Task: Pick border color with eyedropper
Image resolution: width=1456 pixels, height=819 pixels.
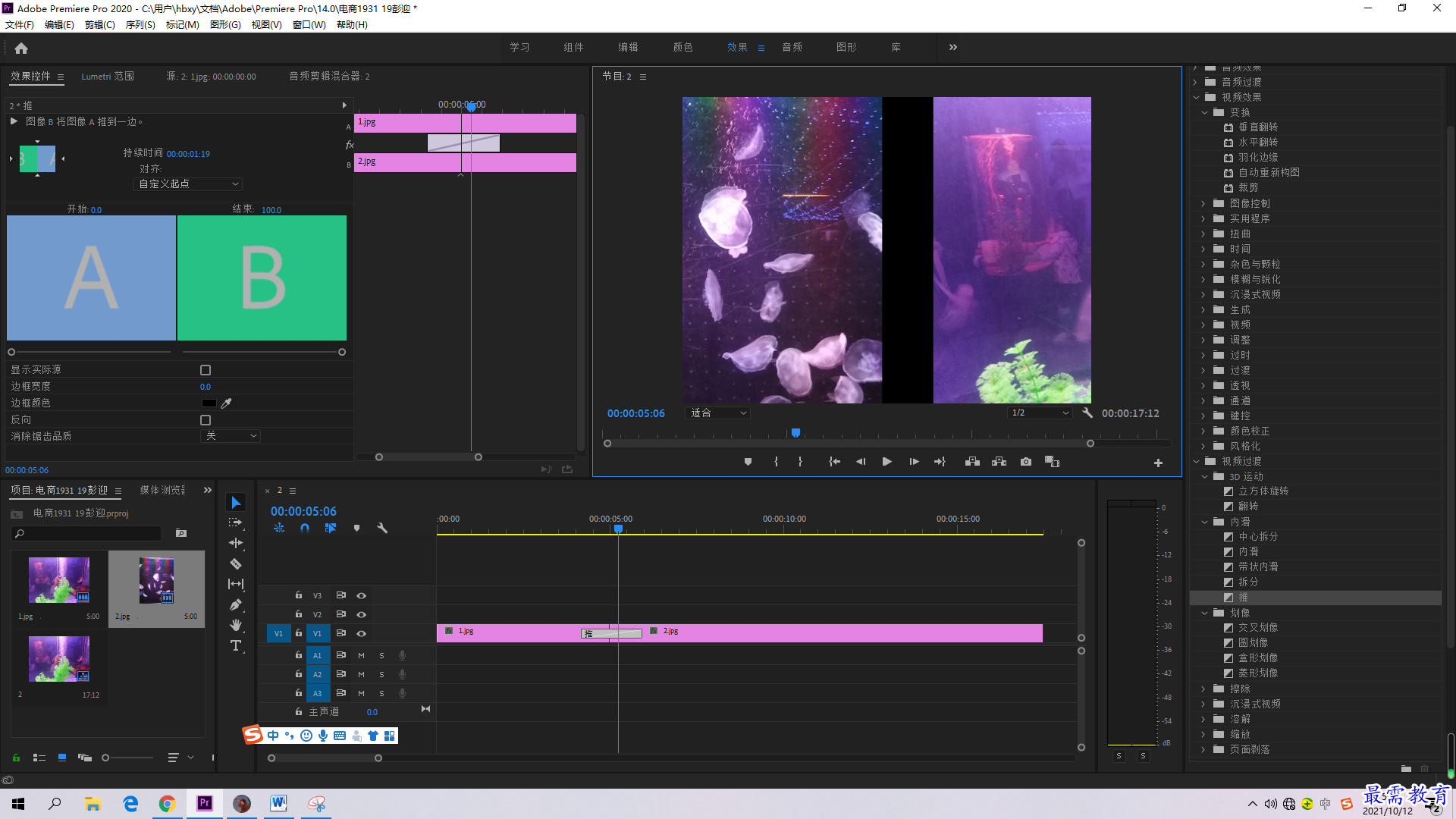Action: point(226,403)
